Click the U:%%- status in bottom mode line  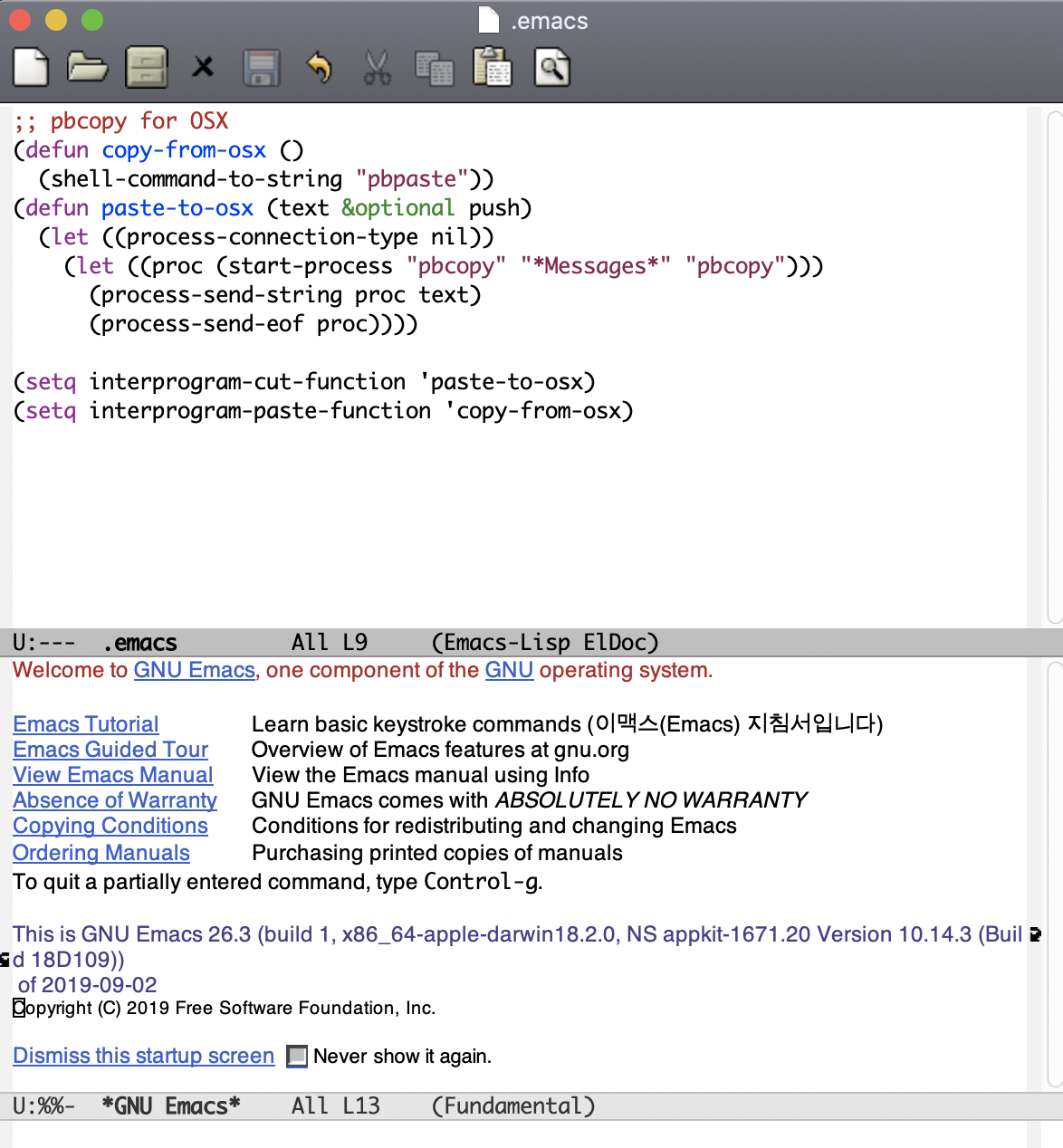pos(44,1106)
